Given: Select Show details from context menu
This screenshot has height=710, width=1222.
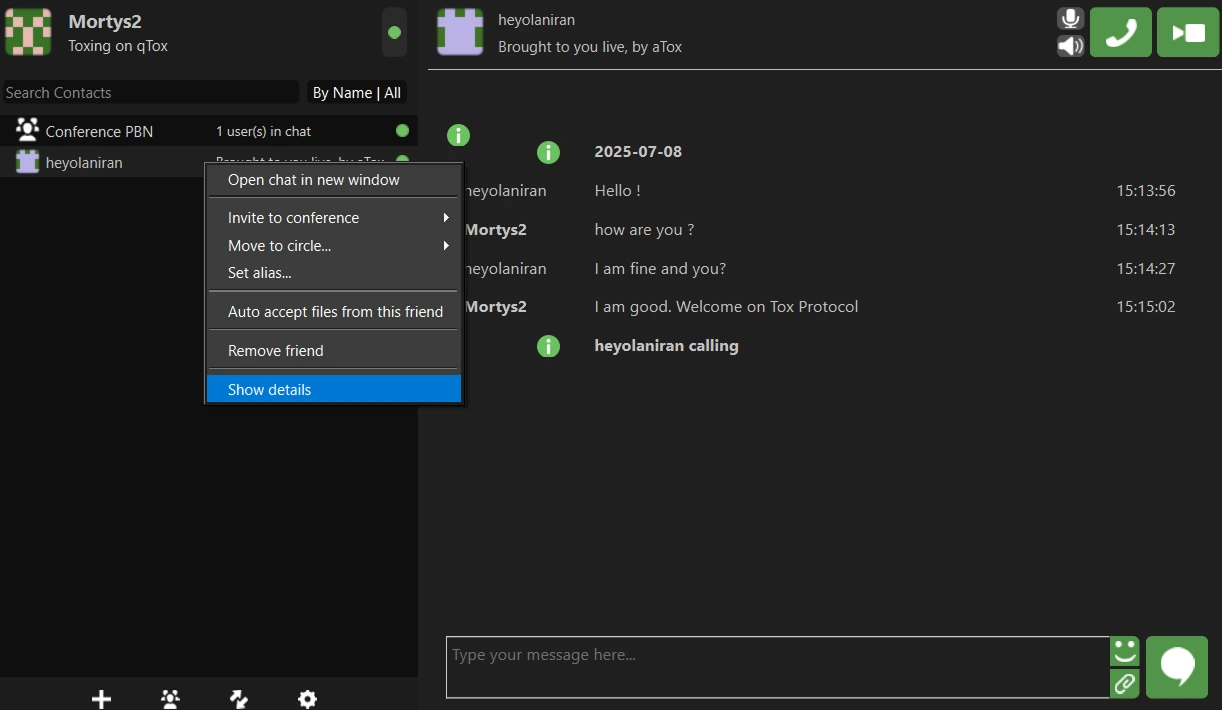Looking at the screenshot, I should [334, 390].
